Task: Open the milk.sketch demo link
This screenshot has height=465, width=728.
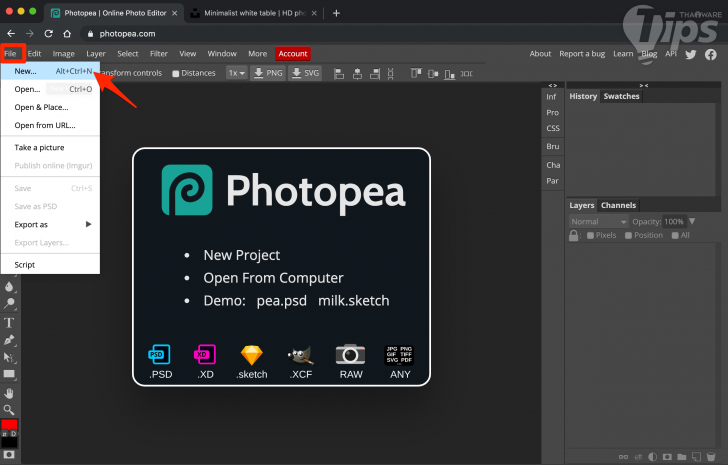Action: coord(354,301)
